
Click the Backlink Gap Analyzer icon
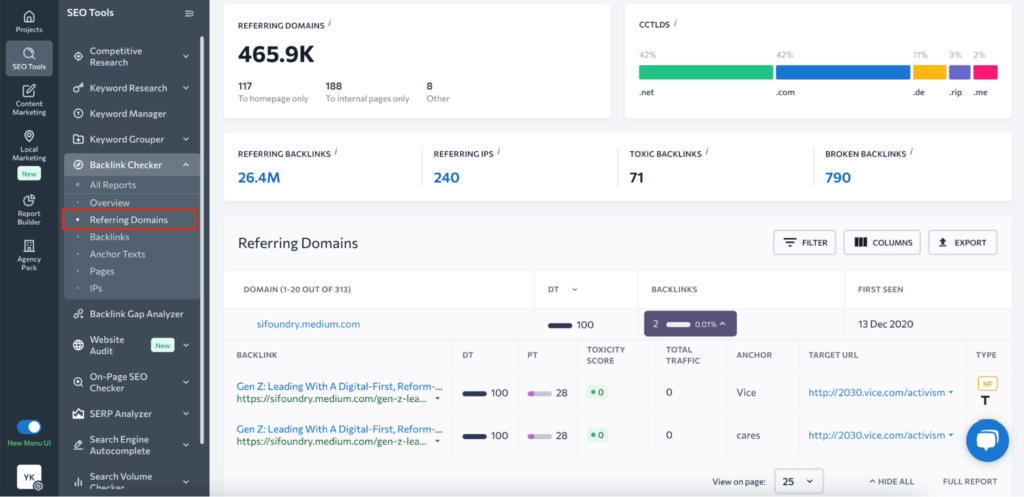[x=78, y=314]
